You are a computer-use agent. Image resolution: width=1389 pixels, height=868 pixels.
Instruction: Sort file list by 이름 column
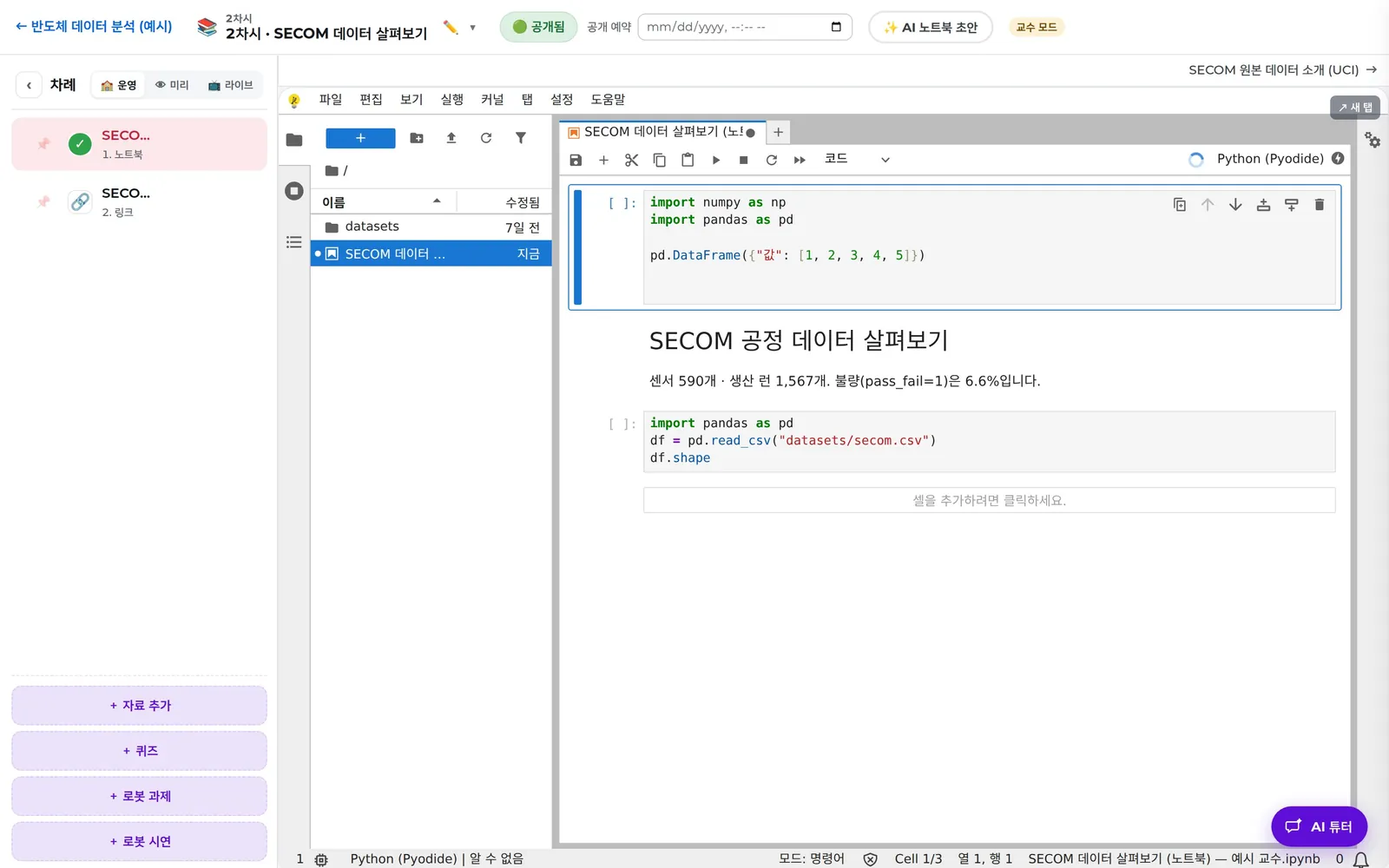click(382, 201)
